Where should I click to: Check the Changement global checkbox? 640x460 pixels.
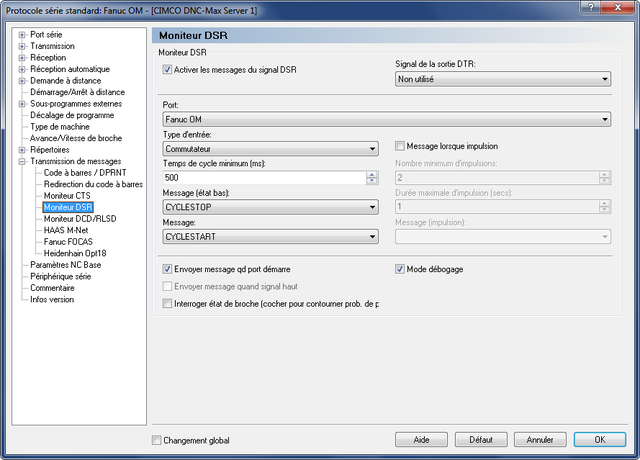pyautogui.click(x=156, y=440)
